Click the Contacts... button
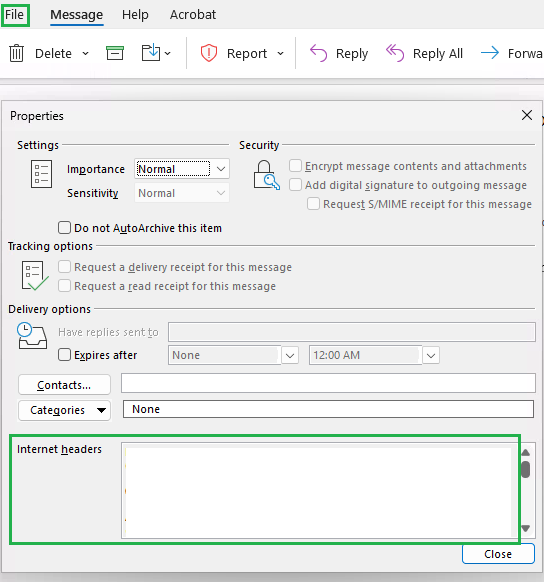Image resolution: width=544 pixels, height=582 pixels. (64, 385)
